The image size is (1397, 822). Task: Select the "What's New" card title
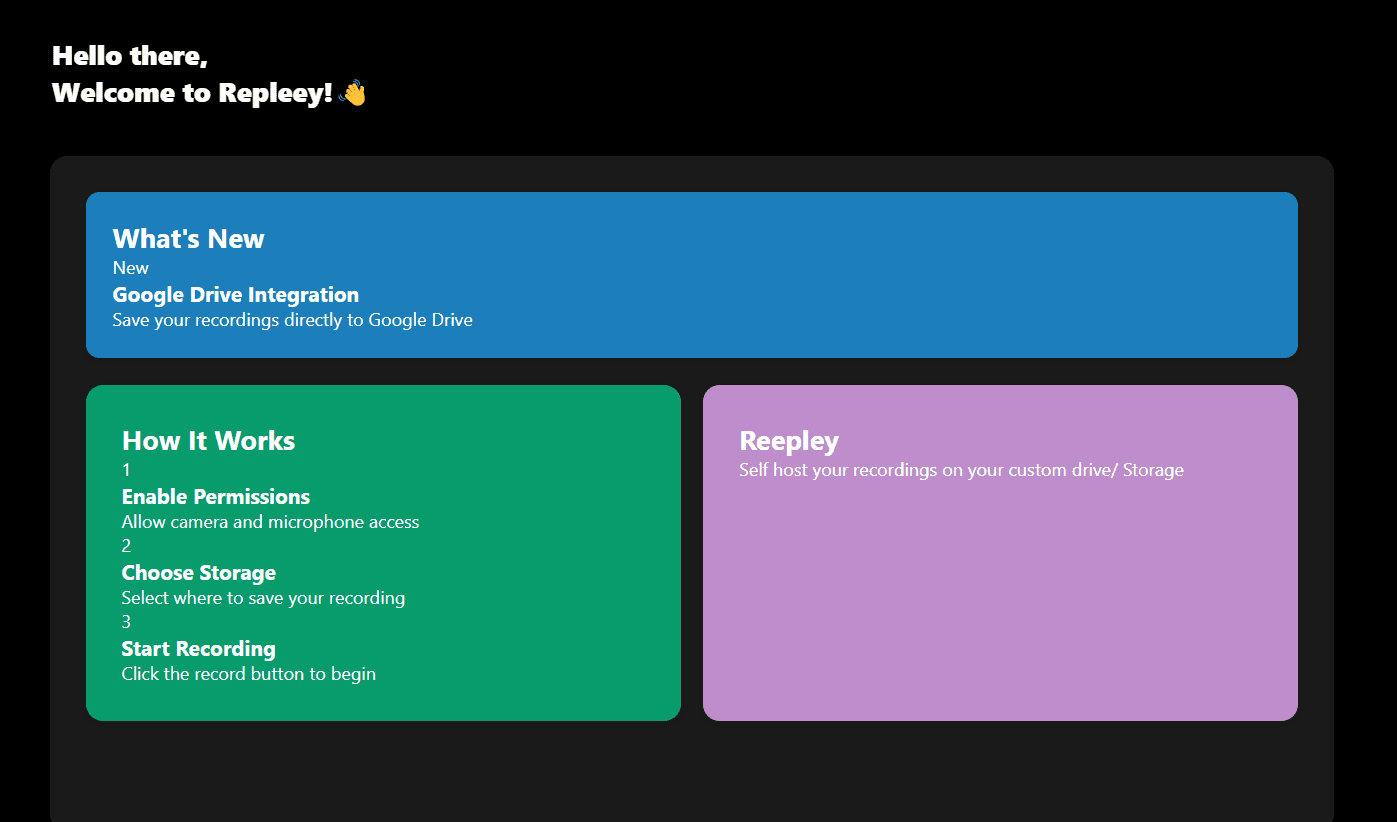[188, 239]
